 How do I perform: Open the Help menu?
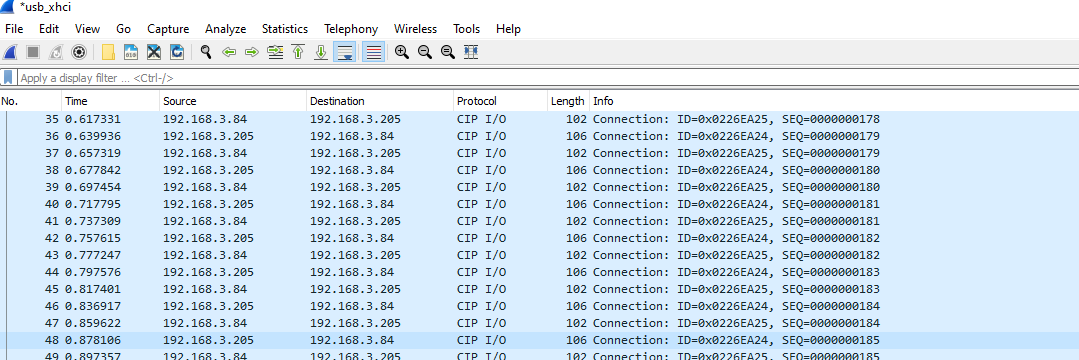coord(508,29)
